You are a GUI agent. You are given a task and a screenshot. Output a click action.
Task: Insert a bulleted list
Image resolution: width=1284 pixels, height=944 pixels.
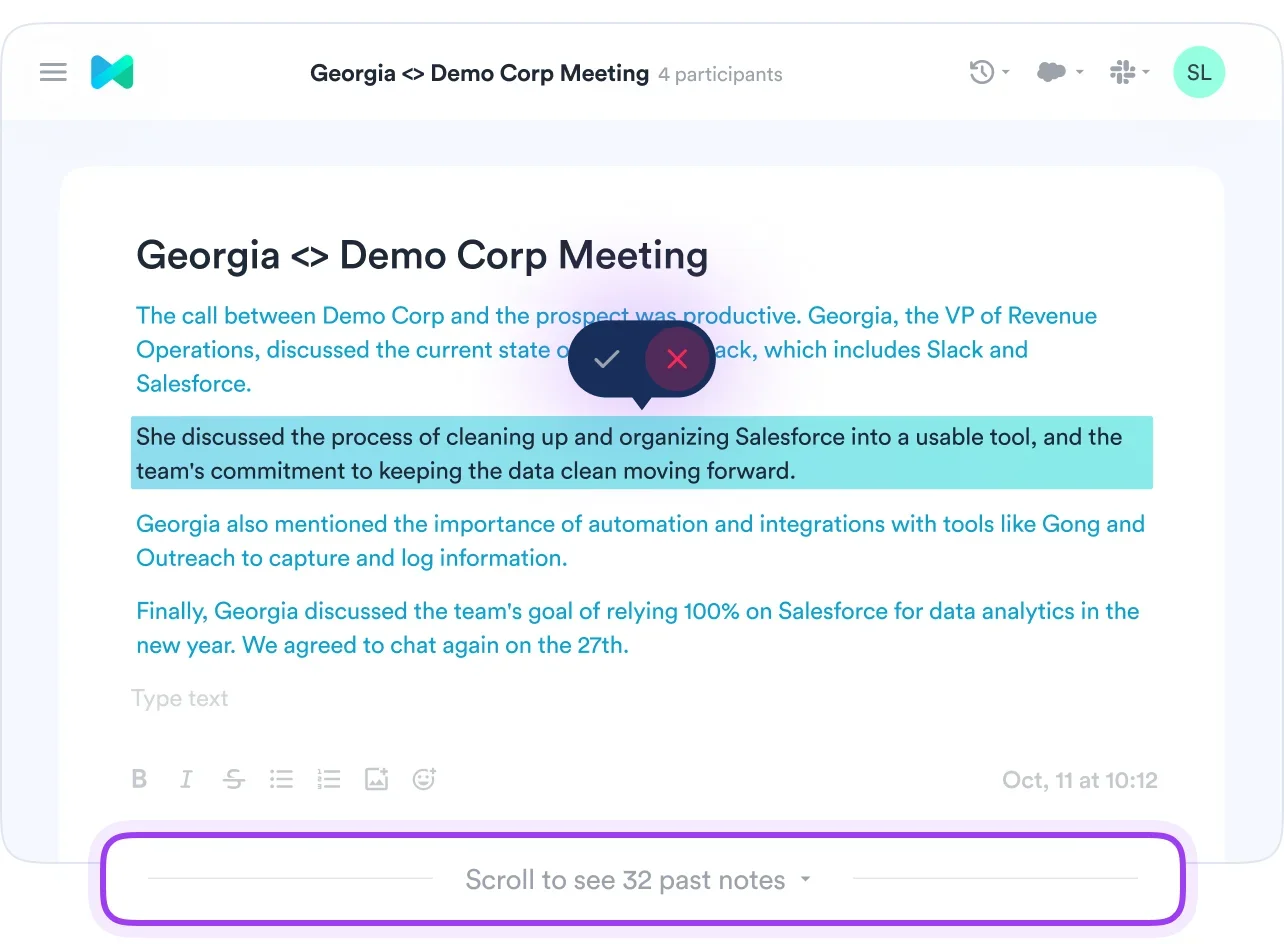coord(281,779)
